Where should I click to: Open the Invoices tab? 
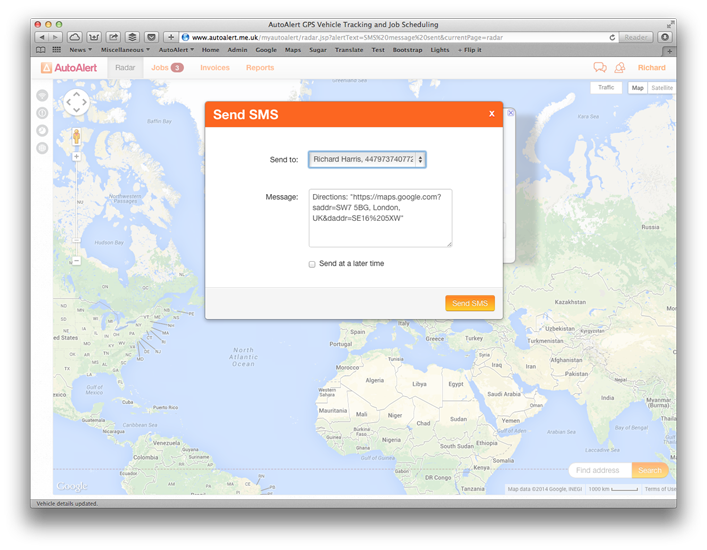click(215, 68)
